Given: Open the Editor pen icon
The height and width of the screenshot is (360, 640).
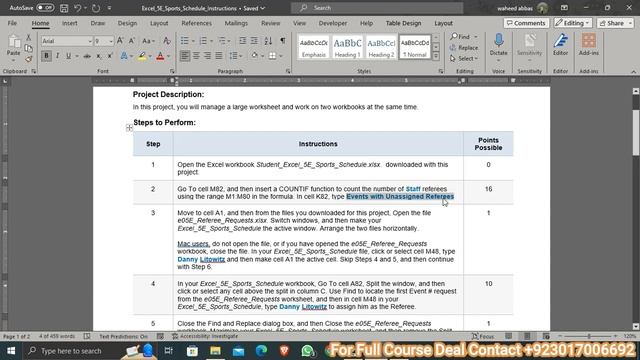Looking at the screenshot, I should (x=560, y=42).
